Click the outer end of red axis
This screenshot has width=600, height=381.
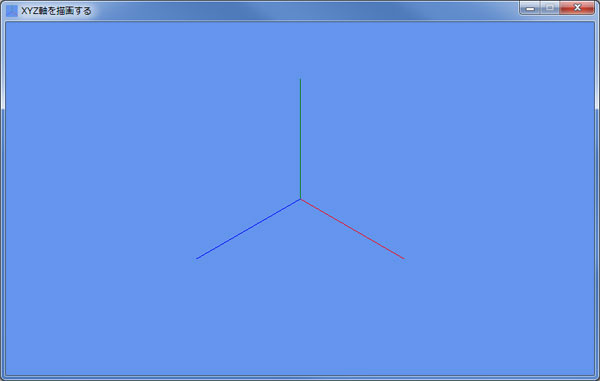click(404, 259)
